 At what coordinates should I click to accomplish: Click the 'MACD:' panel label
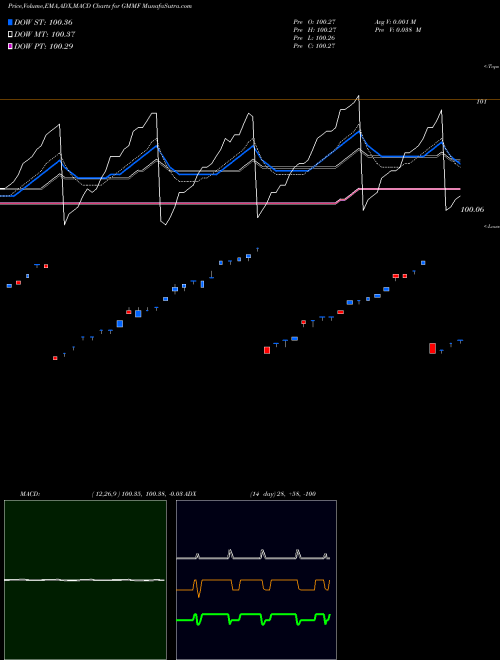(30, 493)
